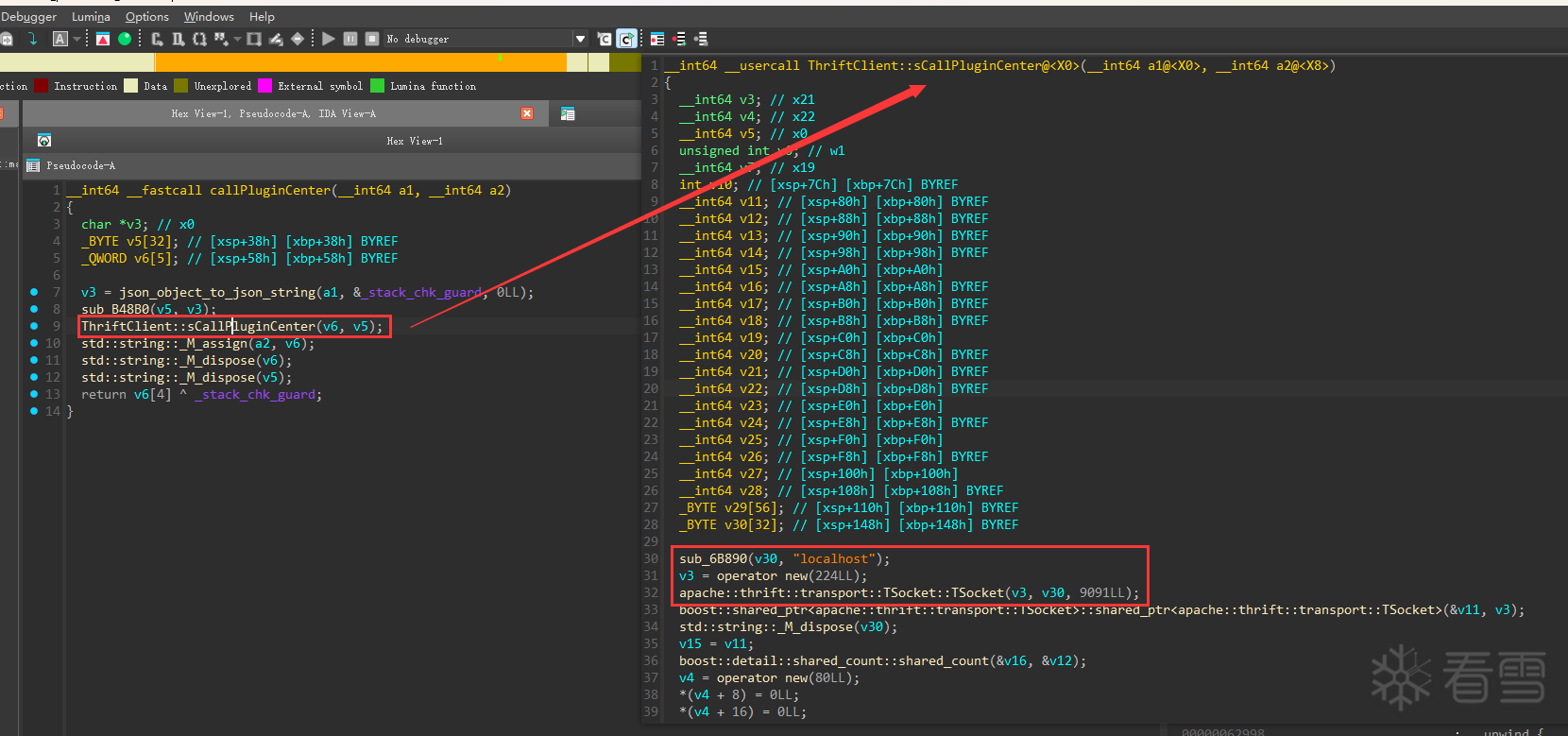Click the blue jump arrow icon
Image resolution: width=1568 pixels, height=736 pixels.
coord(33,39)
